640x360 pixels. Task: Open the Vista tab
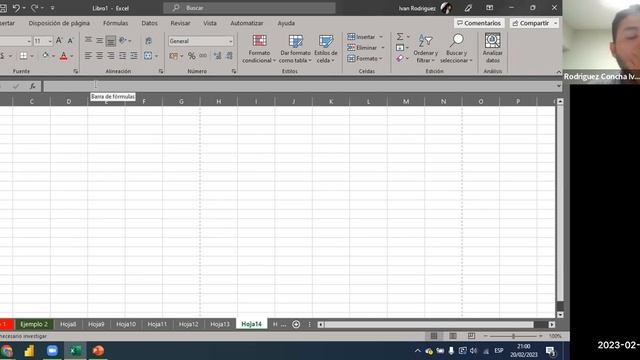point(210,23)
